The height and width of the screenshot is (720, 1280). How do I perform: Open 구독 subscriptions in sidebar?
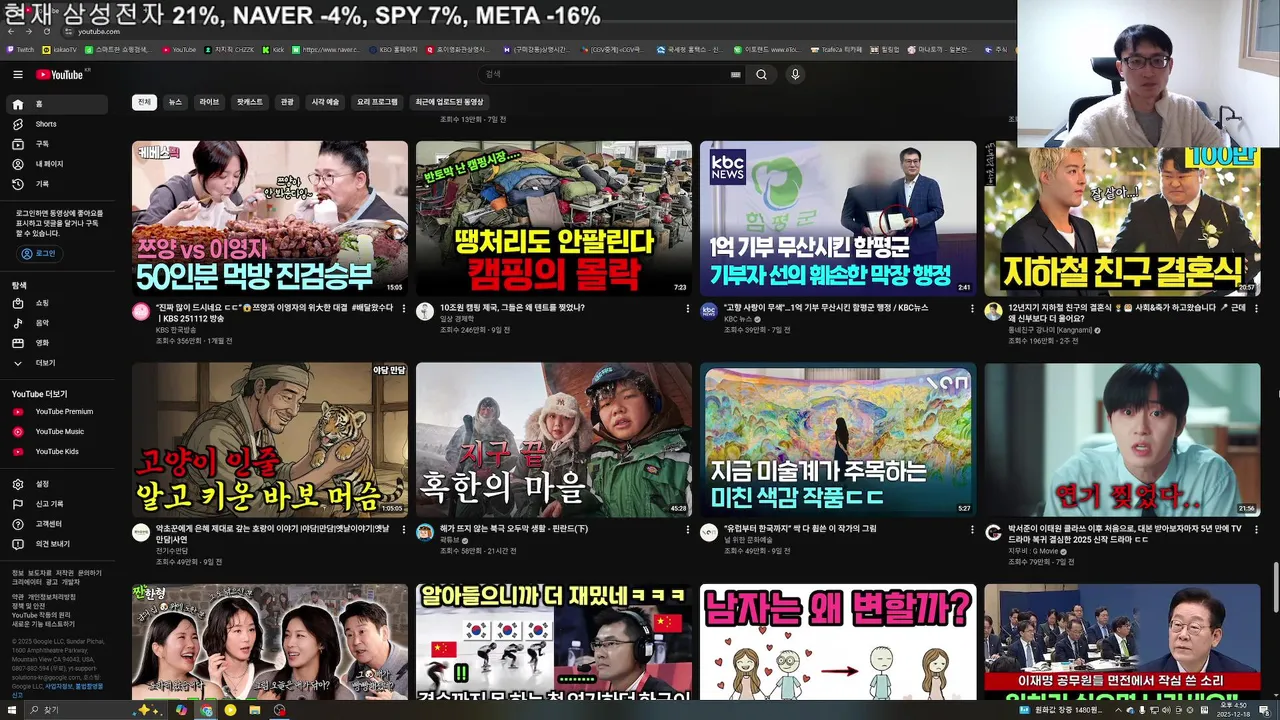(x=57, y=144)
